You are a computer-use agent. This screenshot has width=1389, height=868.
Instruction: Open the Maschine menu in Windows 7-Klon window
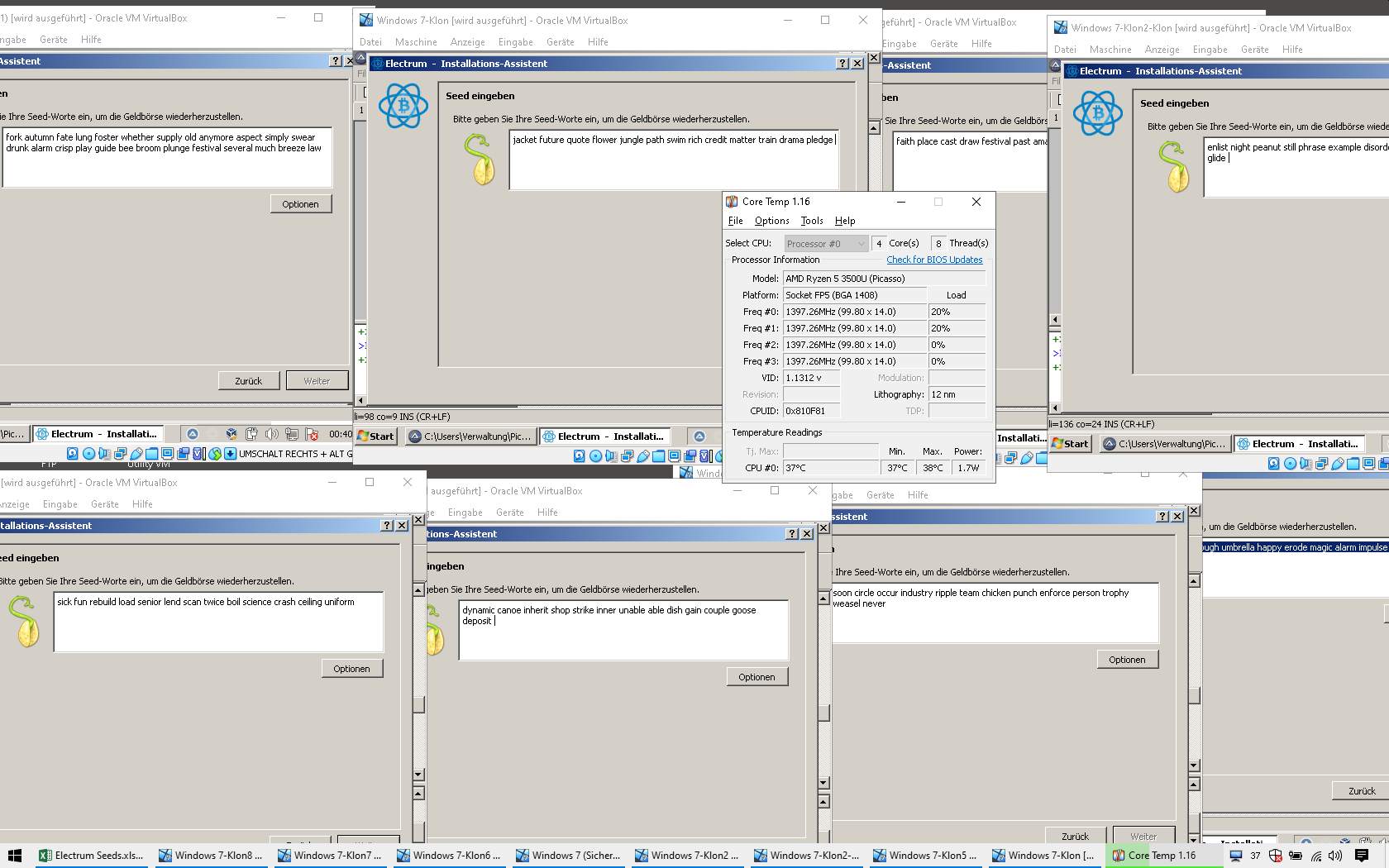point(418,42)
